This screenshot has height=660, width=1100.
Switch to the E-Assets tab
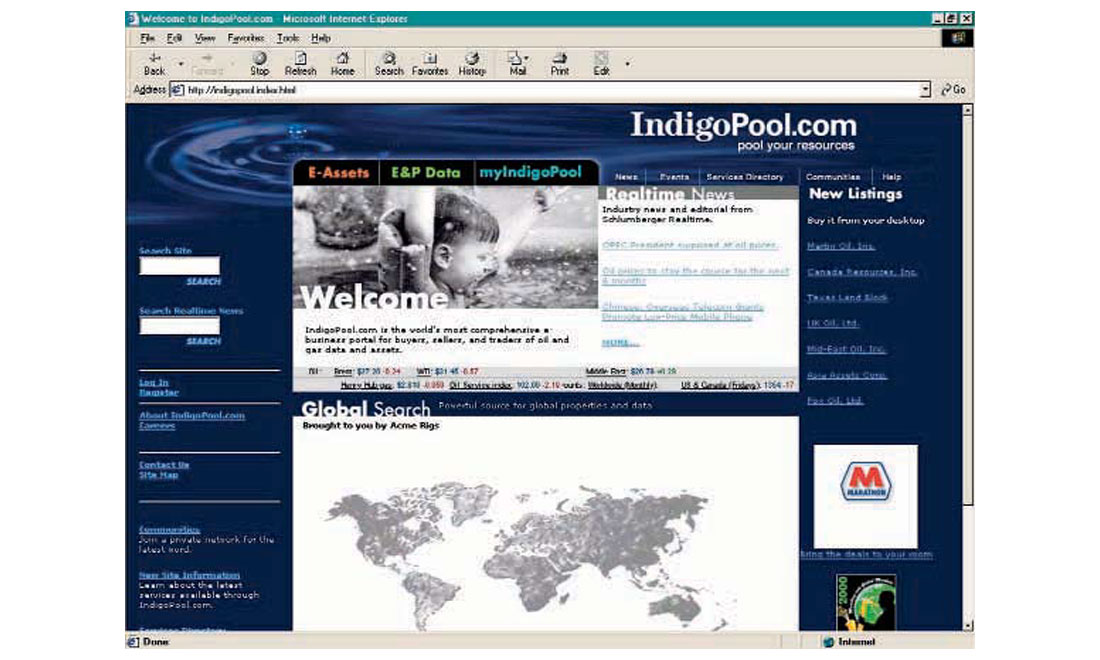(x=338, y=173)
